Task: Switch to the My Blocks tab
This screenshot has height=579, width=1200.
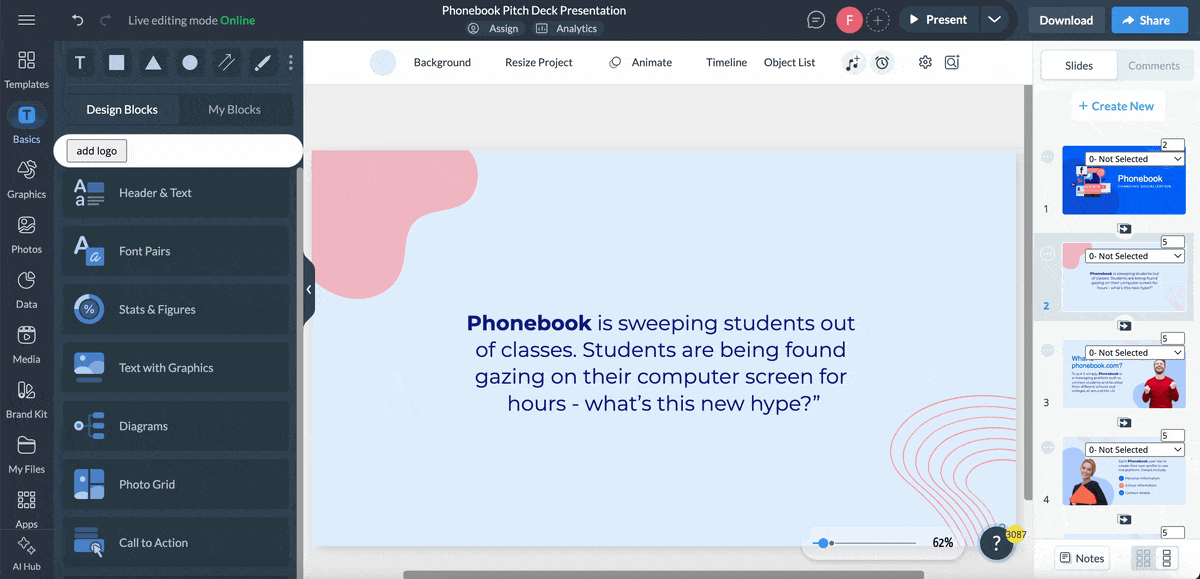Action: (x=237, y=109)
